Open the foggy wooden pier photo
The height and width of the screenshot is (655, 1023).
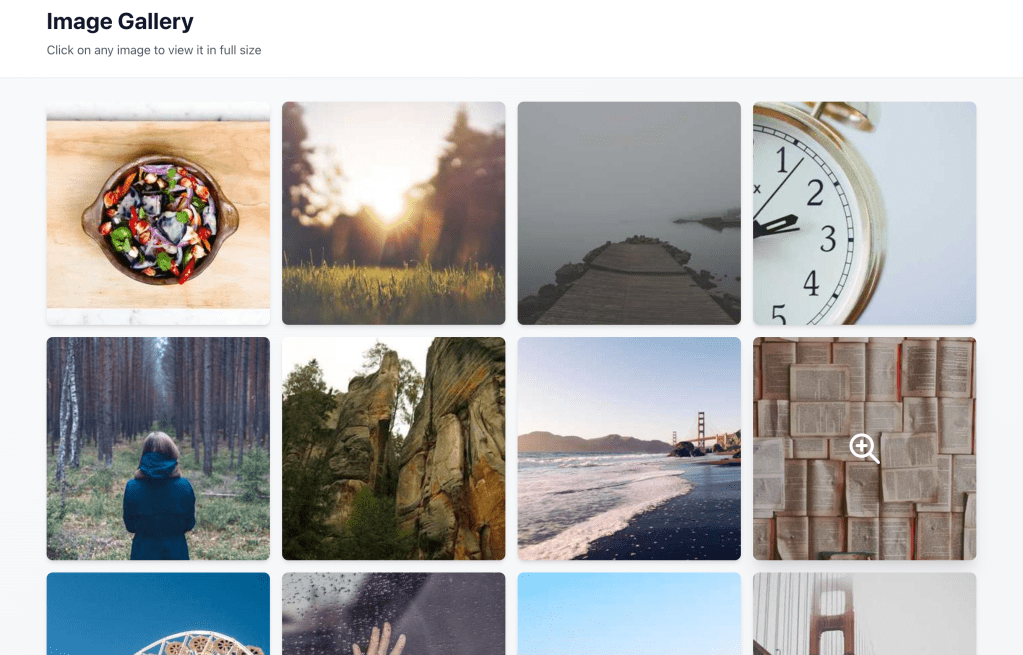coord(629,213)
